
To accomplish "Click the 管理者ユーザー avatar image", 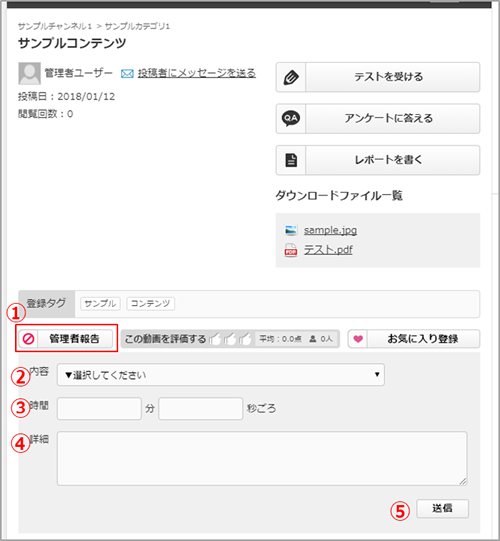I will pyautogui.click(x=29, y=73).
